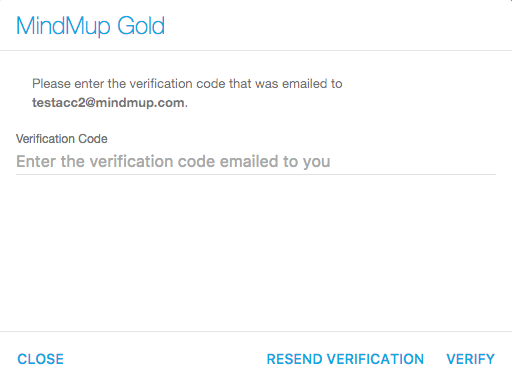512x383 pixels.
Task: Request another email via RESEND VERIFICATION
Action: click(x=345, y=359)
